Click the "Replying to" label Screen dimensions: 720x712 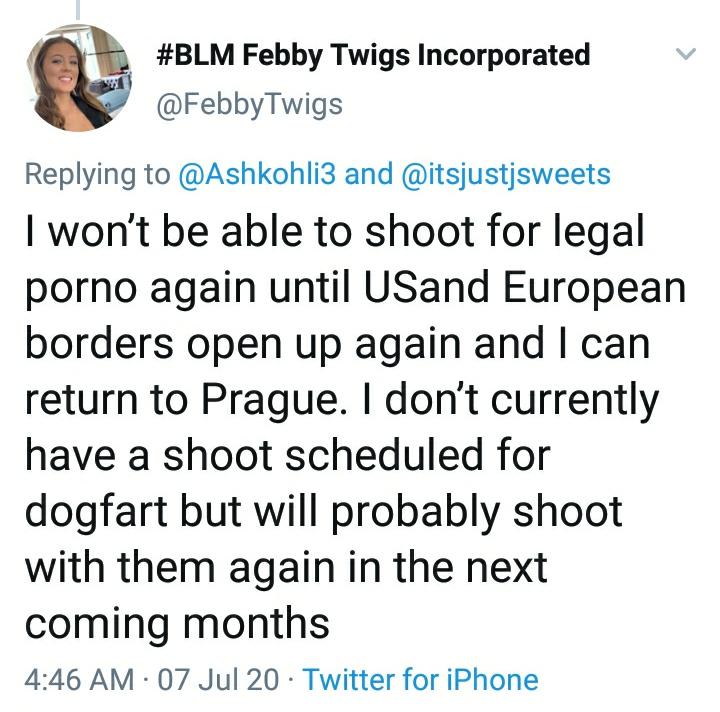point(97,175)
